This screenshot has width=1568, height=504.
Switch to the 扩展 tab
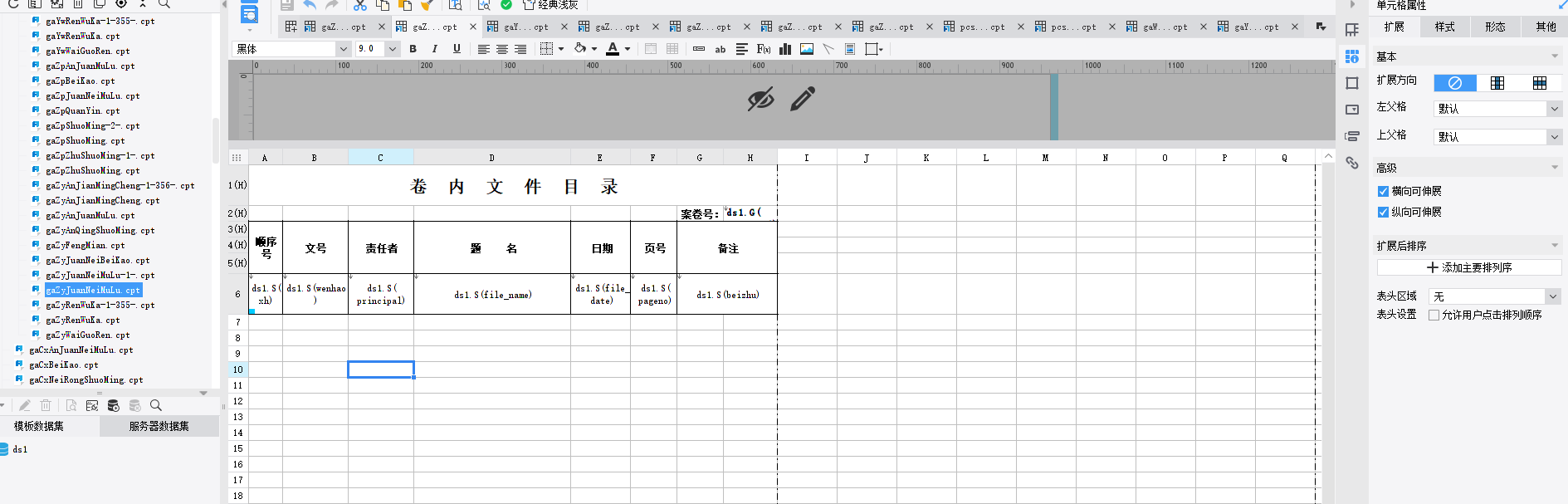click(1394, 27)
